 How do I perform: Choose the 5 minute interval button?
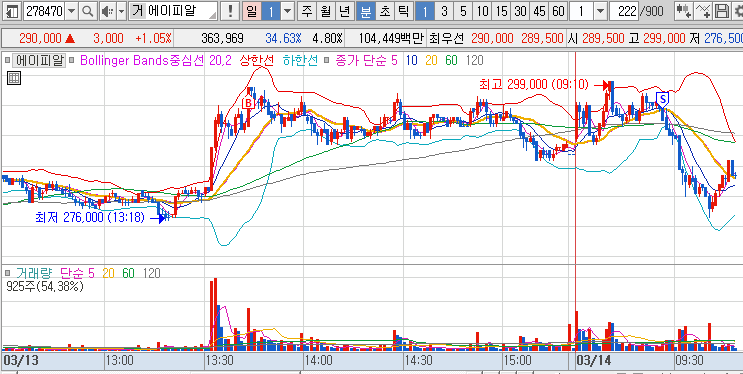(463, 11)
